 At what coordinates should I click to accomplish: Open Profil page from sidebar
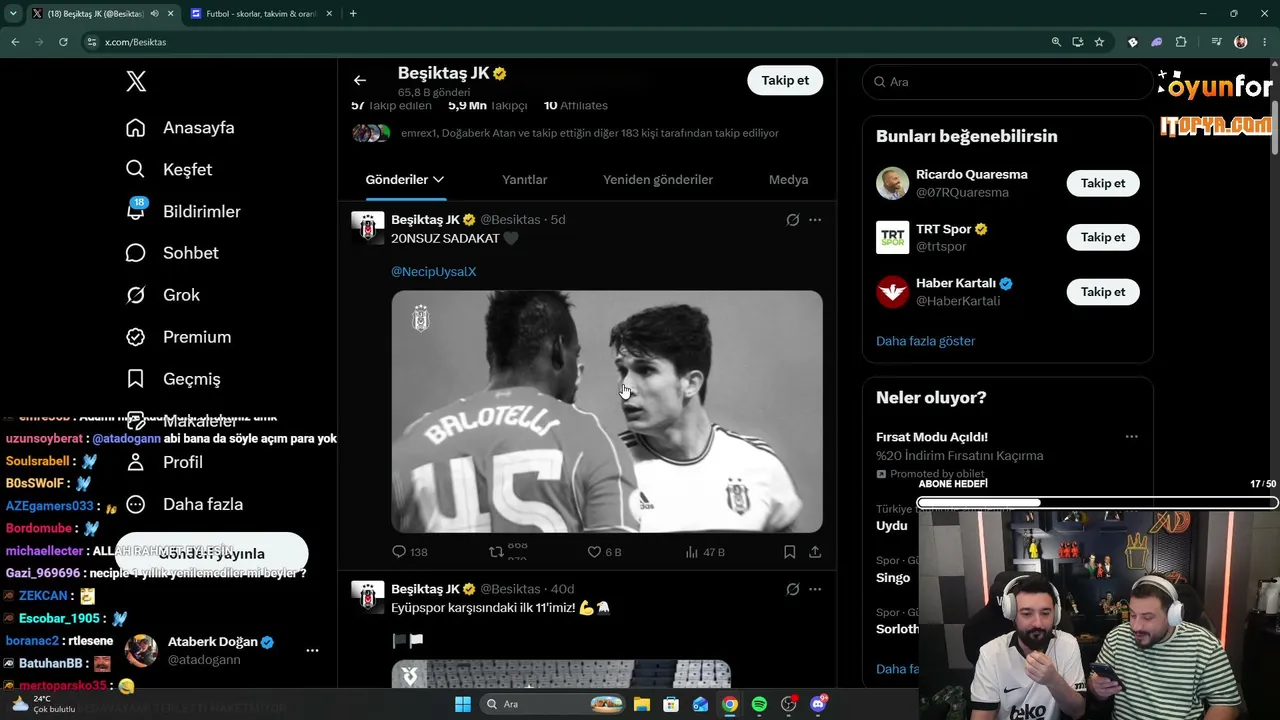[x=164, y=462]
